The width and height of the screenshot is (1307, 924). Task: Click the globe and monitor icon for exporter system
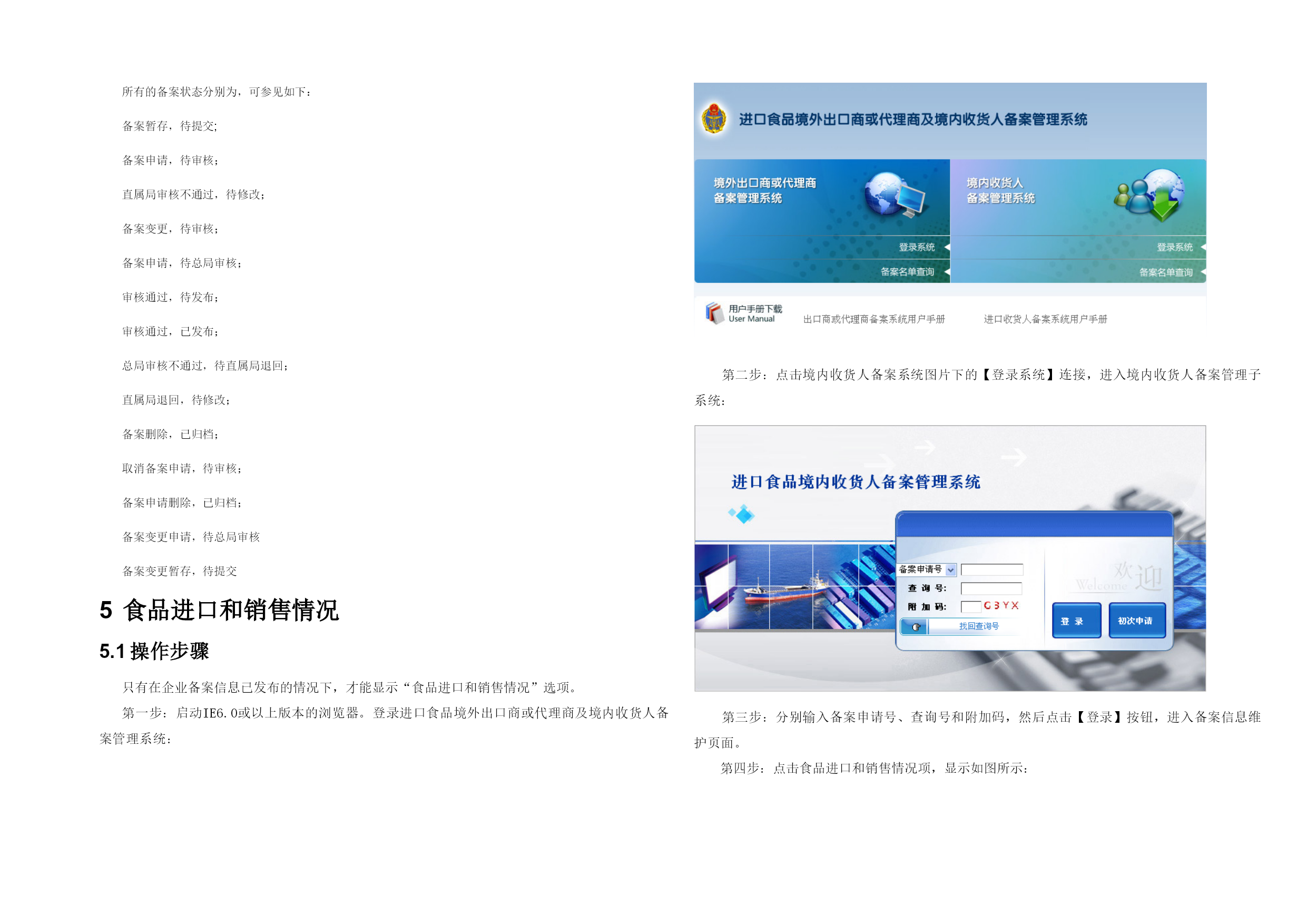click(896, 195)
